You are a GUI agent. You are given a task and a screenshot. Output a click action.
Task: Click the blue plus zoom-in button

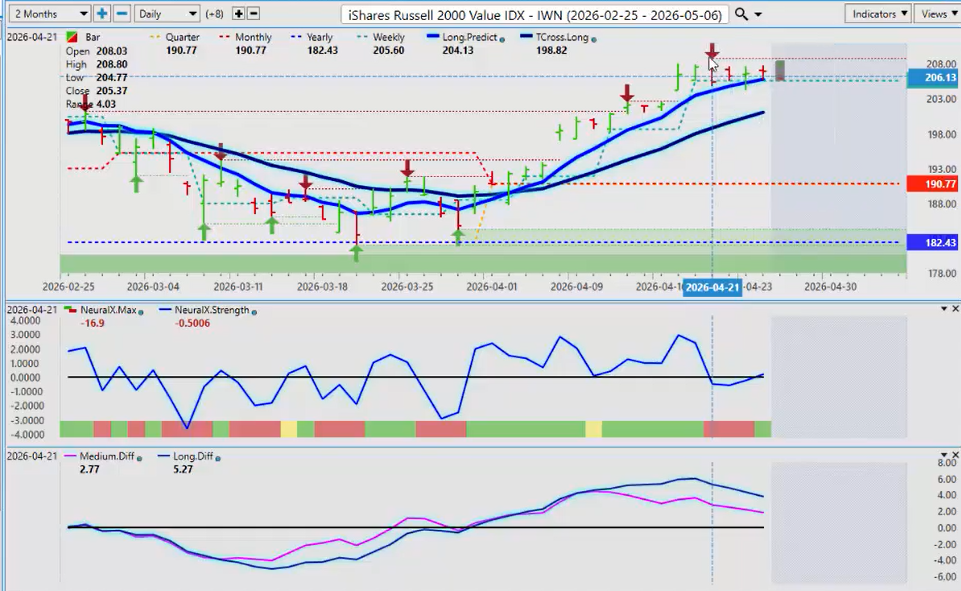pos(102,14)
